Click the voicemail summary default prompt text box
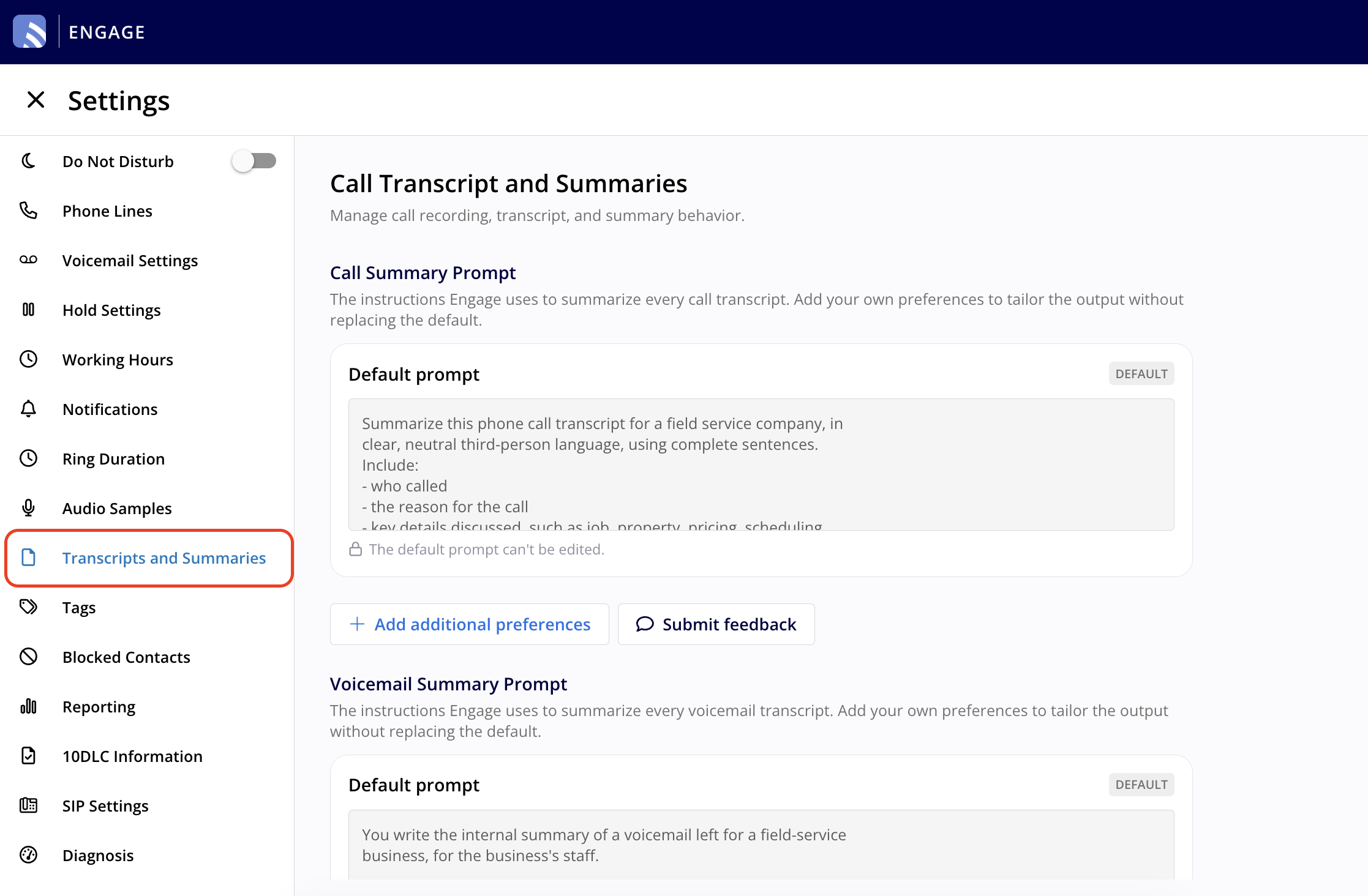Image resolution: width=1368 pixels, height=896 pixels. 761,845
